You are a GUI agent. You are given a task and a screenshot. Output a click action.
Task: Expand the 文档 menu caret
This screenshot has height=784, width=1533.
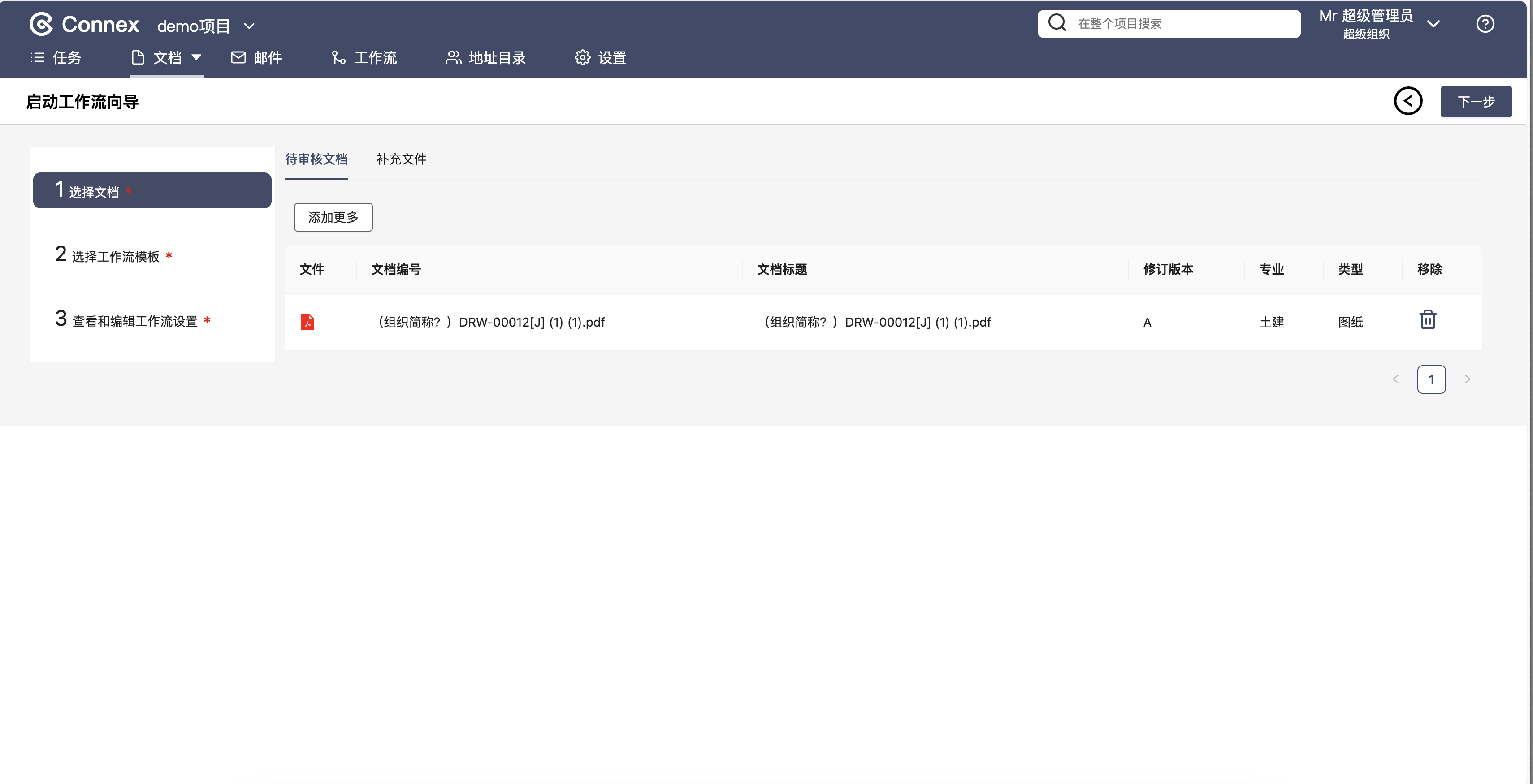[196, 58]
